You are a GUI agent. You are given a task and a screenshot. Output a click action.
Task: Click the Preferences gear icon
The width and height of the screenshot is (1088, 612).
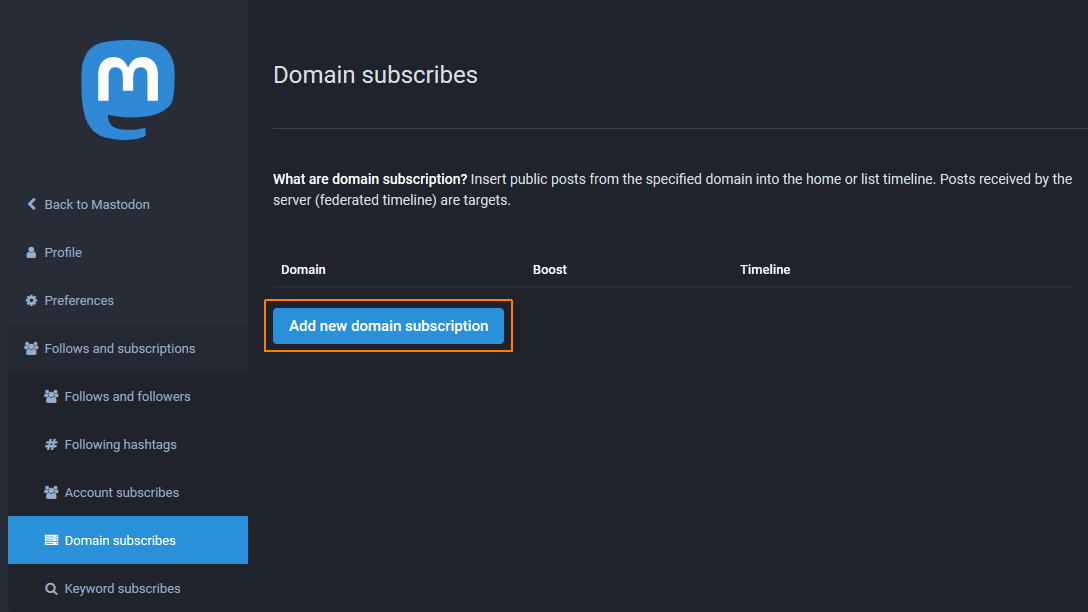pyautogui.click(x=32, y=300)
